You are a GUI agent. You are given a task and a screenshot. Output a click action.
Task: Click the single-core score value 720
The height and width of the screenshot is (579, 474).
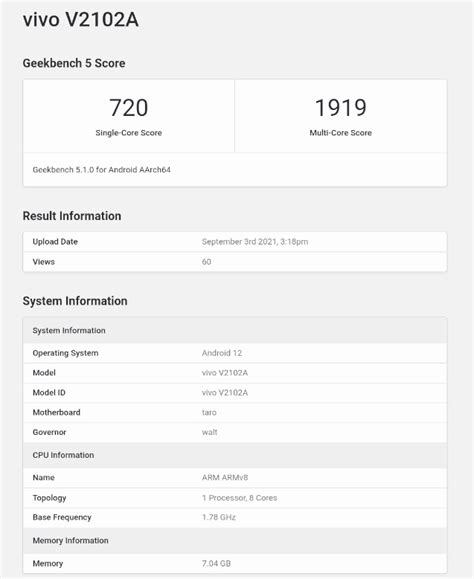coord(128,107)
